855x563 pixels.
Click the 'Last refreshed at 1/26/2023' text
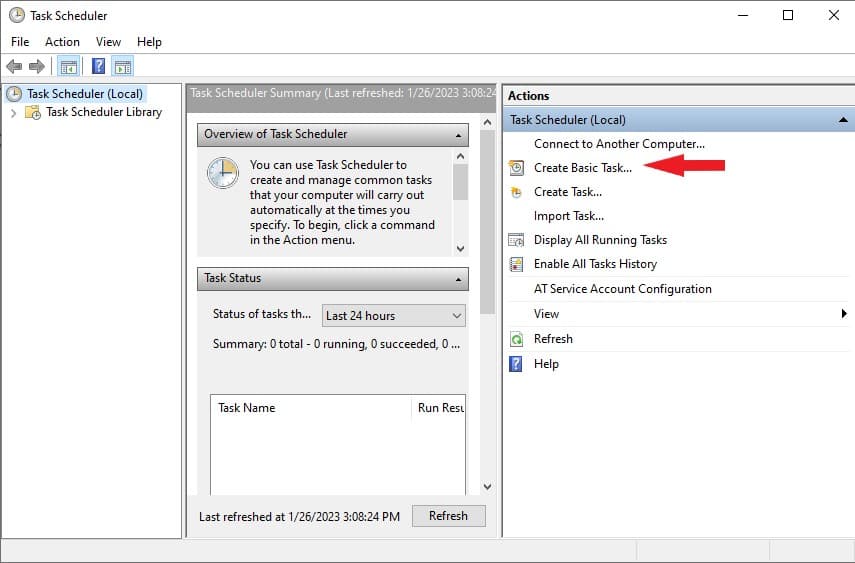[299, 517]
